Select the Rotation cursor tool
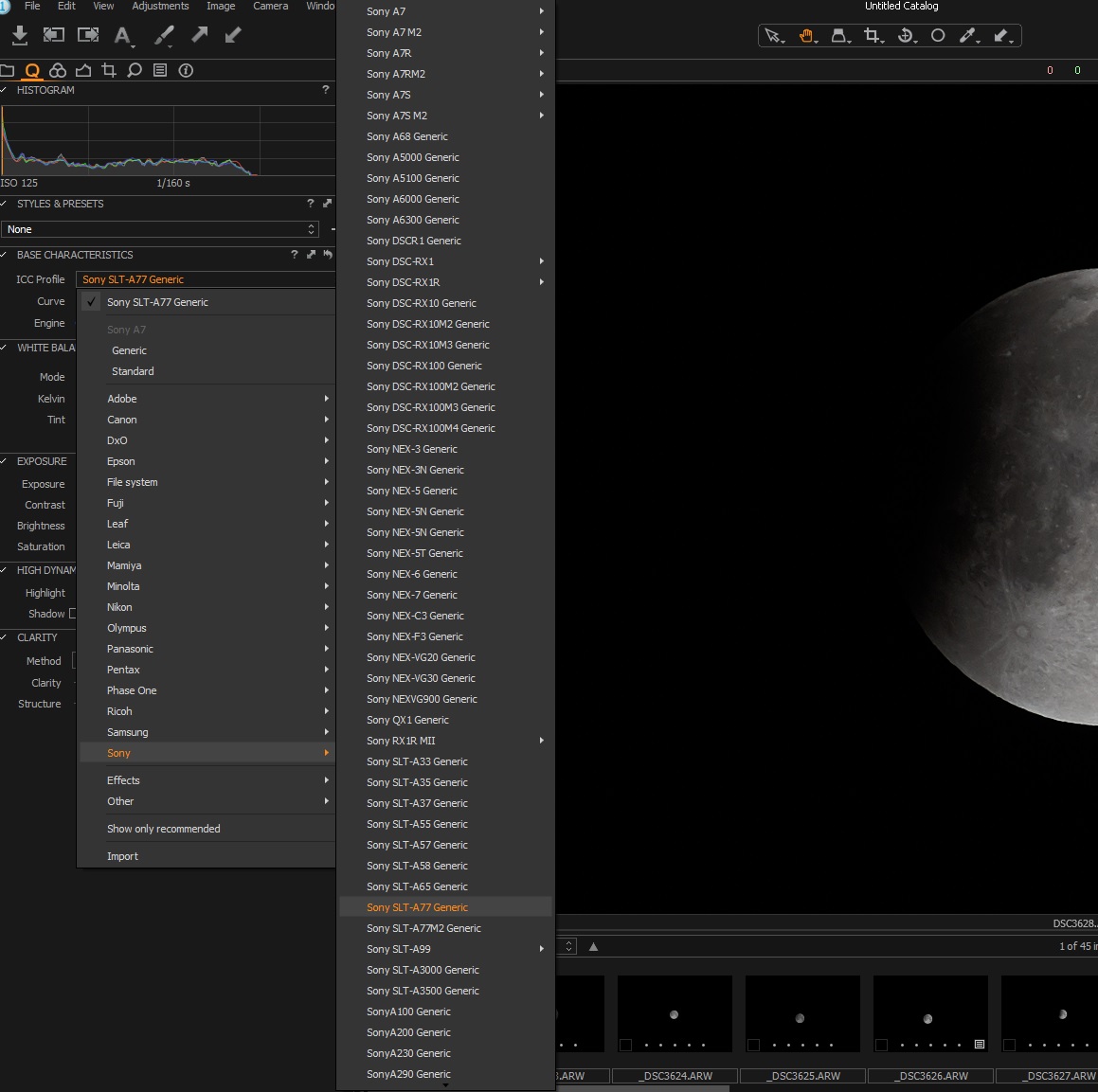The image size is (1098, 1092). [x=906, y=36]
